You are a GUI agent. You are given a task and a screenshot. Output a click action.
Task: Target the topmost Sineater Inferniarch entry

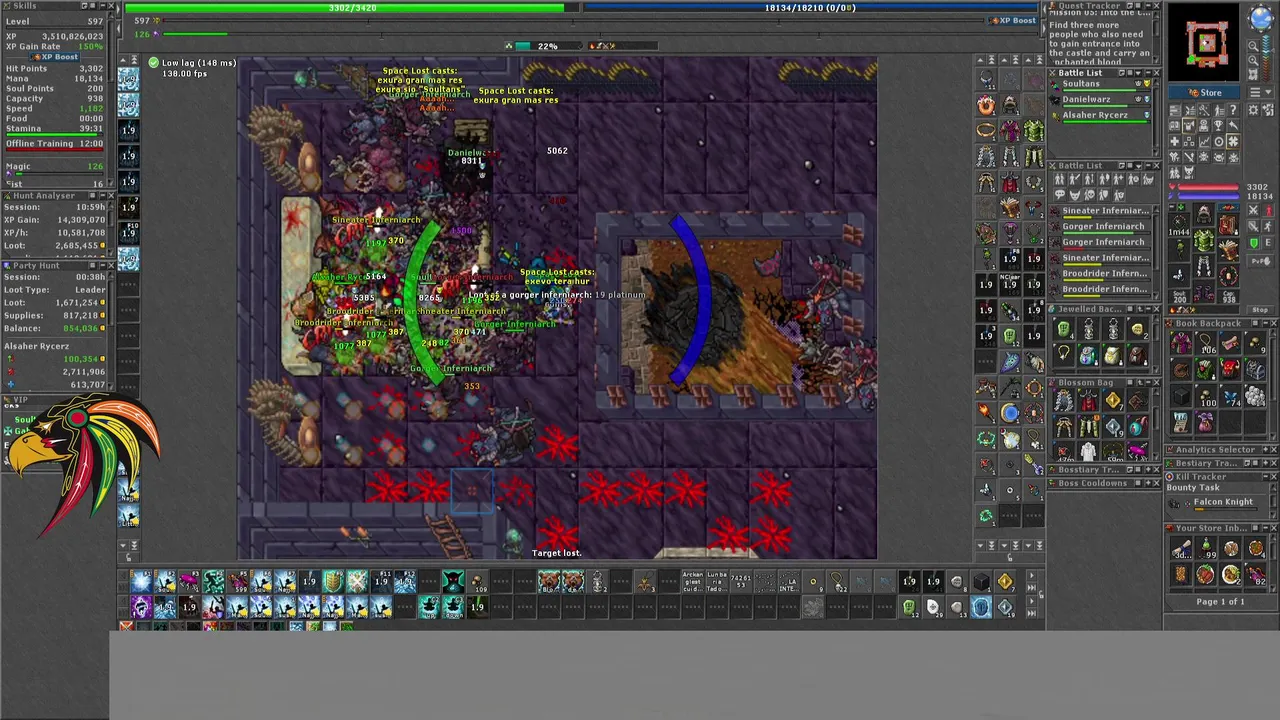(x=1100, y=212)
